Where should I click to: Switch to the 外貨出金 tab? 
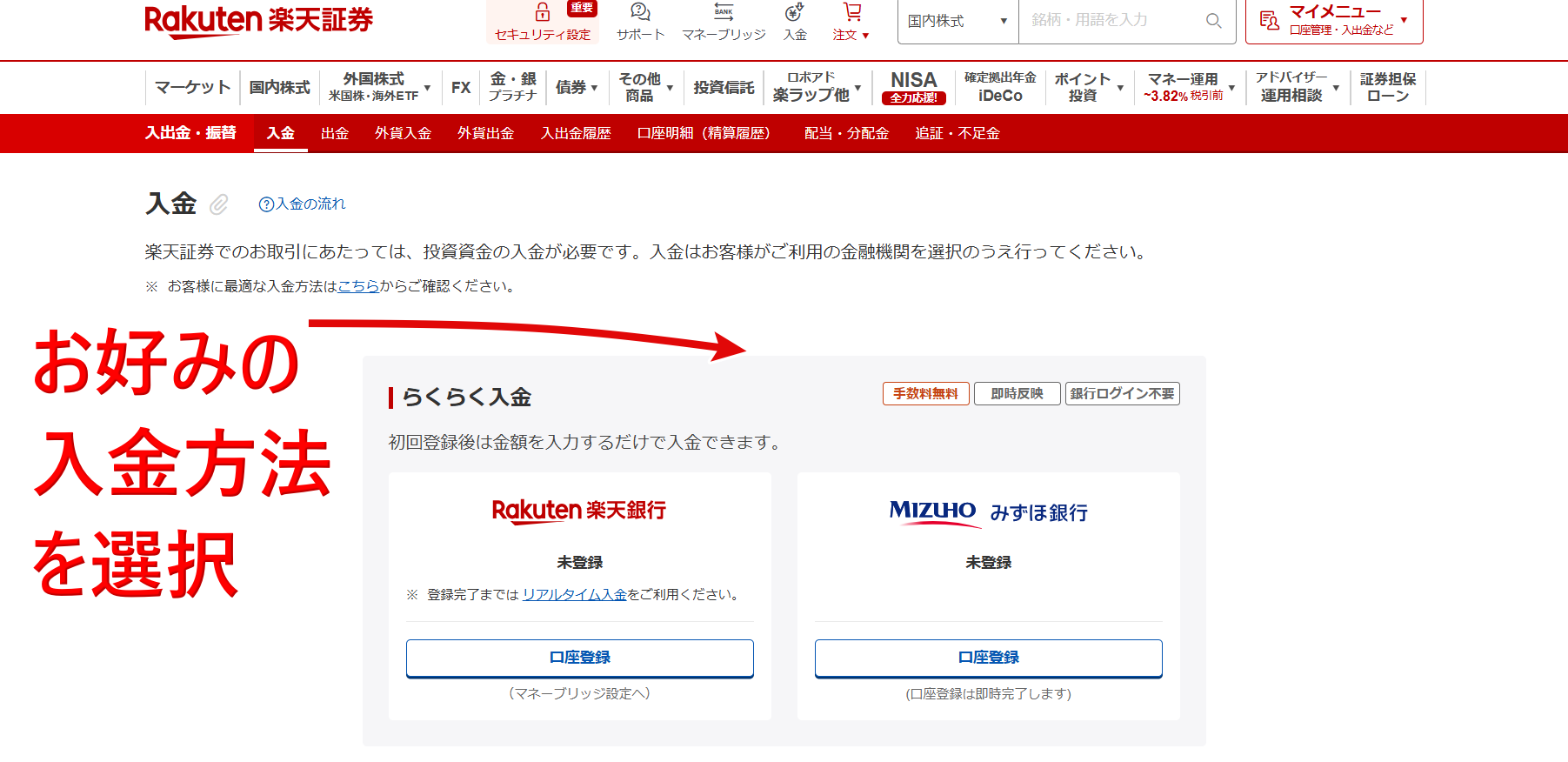coord(485,133)
